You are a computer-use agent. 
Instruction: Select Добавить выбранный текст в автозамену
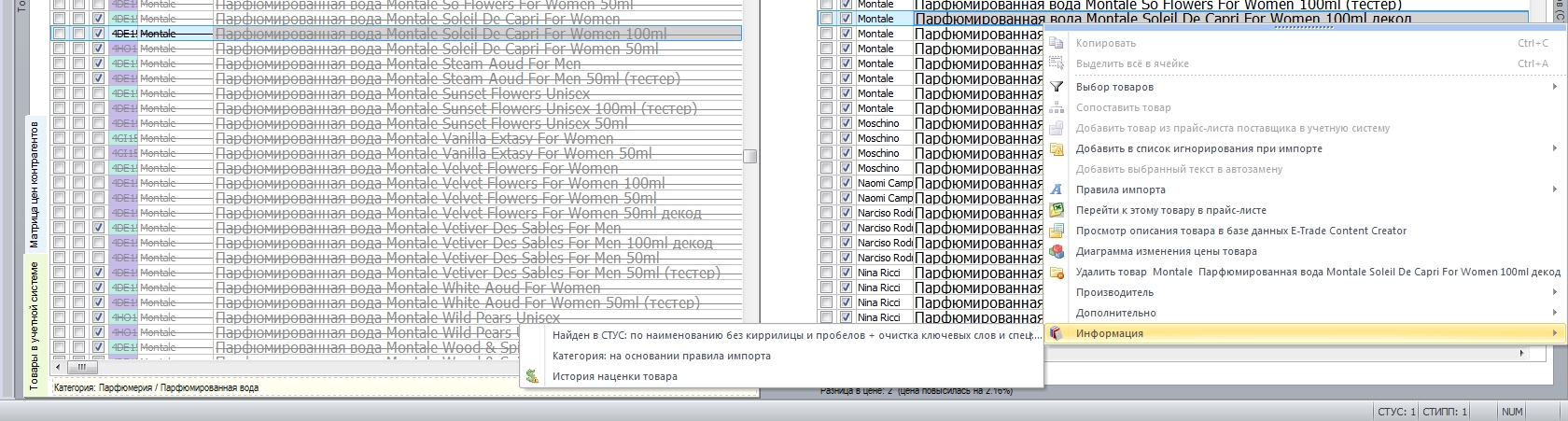point(1179,169)
